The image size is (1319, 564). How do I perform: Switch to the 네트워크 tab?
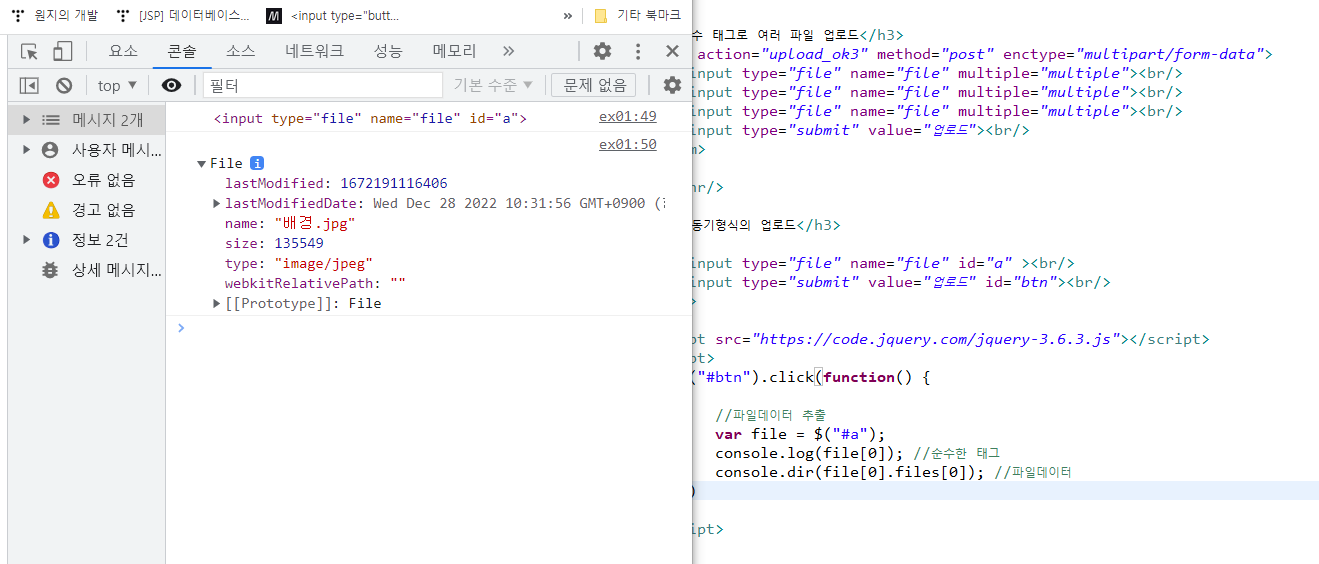click(314, 51)
